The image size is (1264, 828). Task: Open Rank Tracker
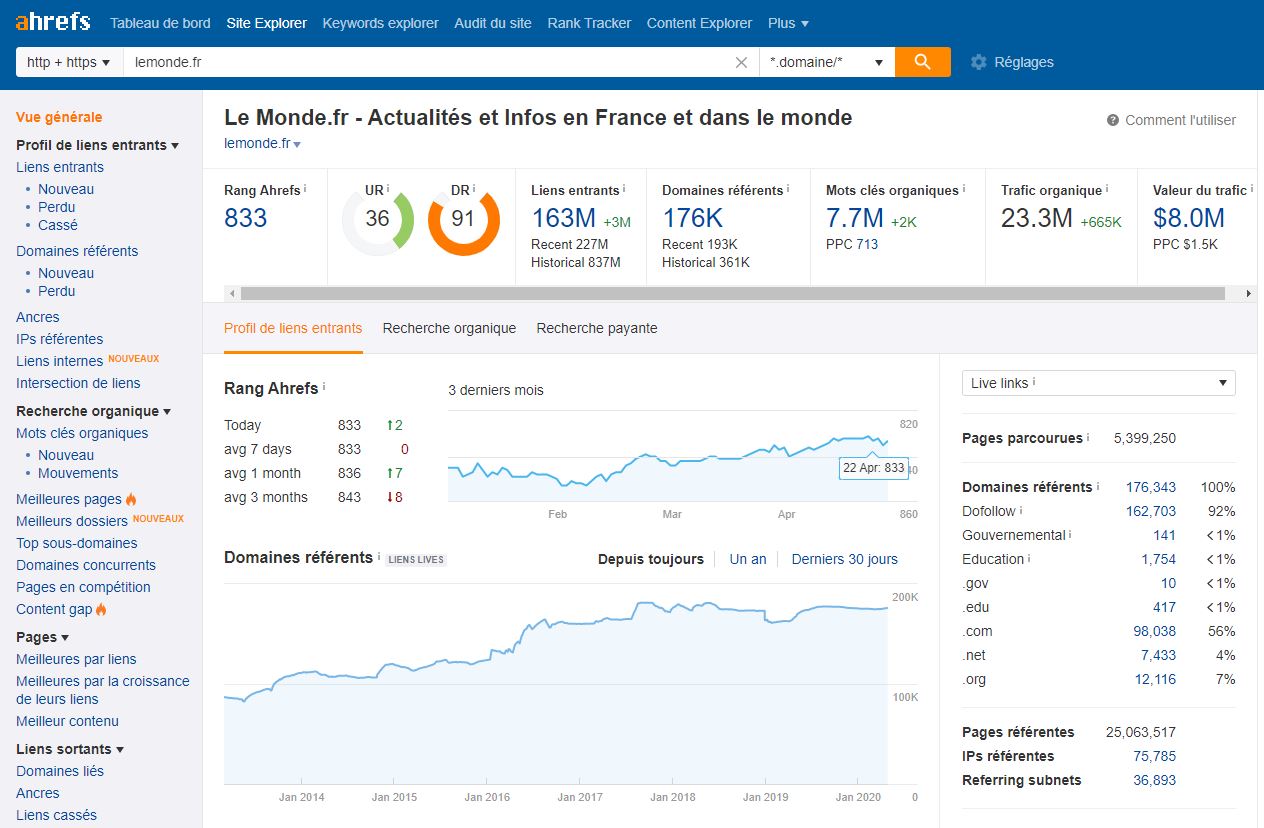tap(589, 23)
